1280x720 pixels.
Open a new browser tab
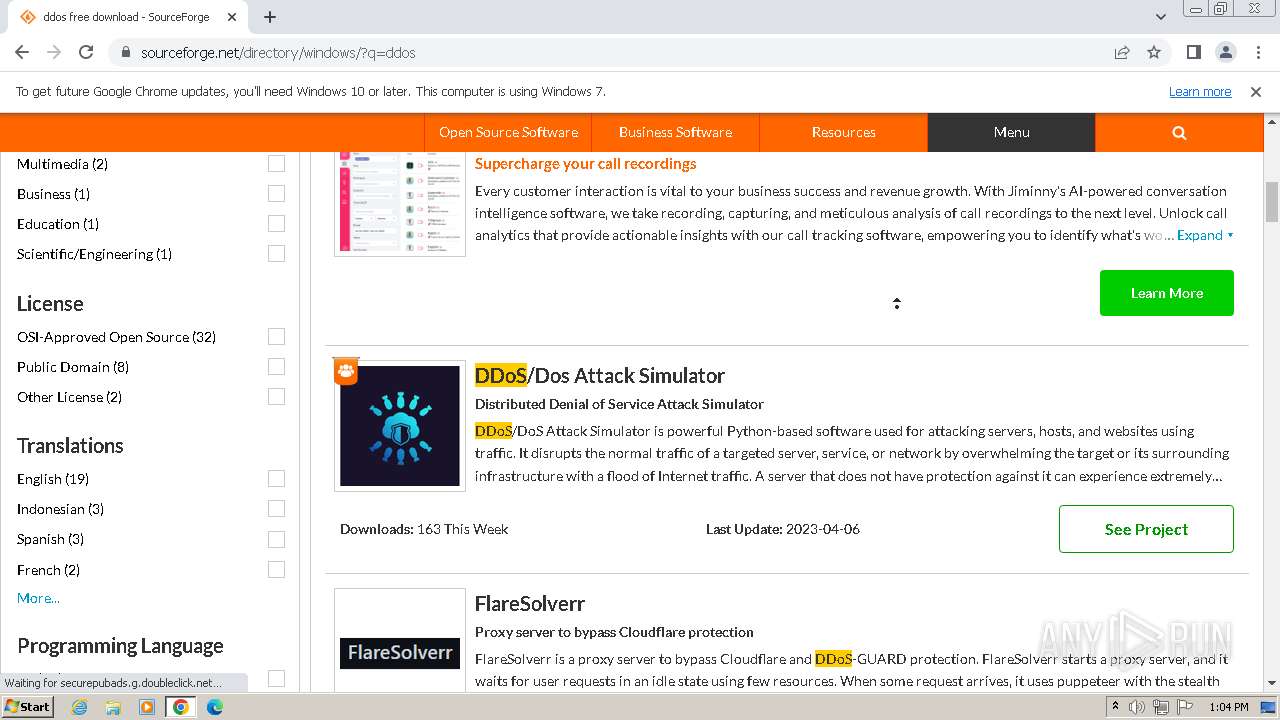click(x=270, y=17)
